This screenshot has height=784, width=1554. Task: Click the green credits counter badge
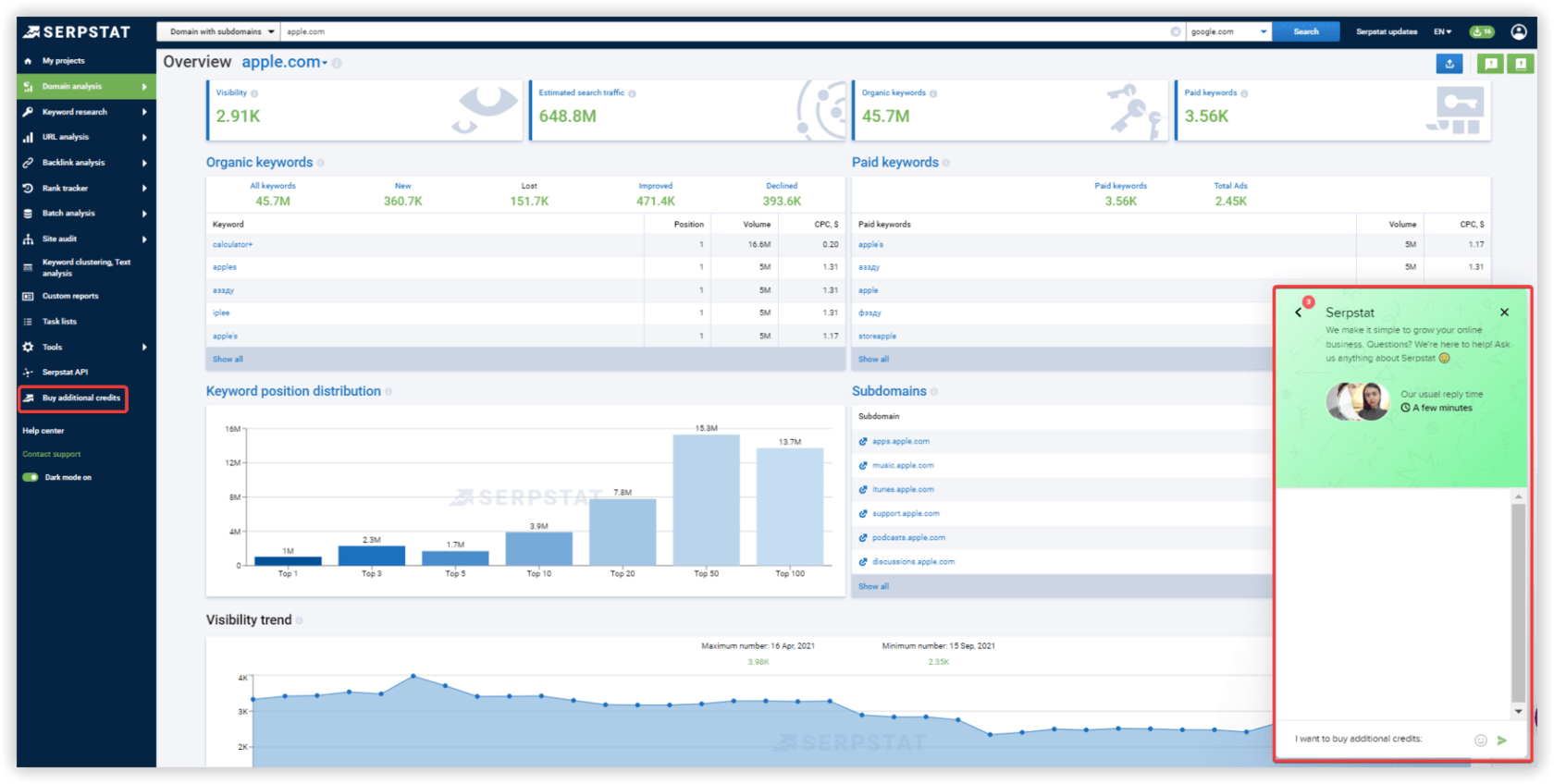click(1482, 31)
